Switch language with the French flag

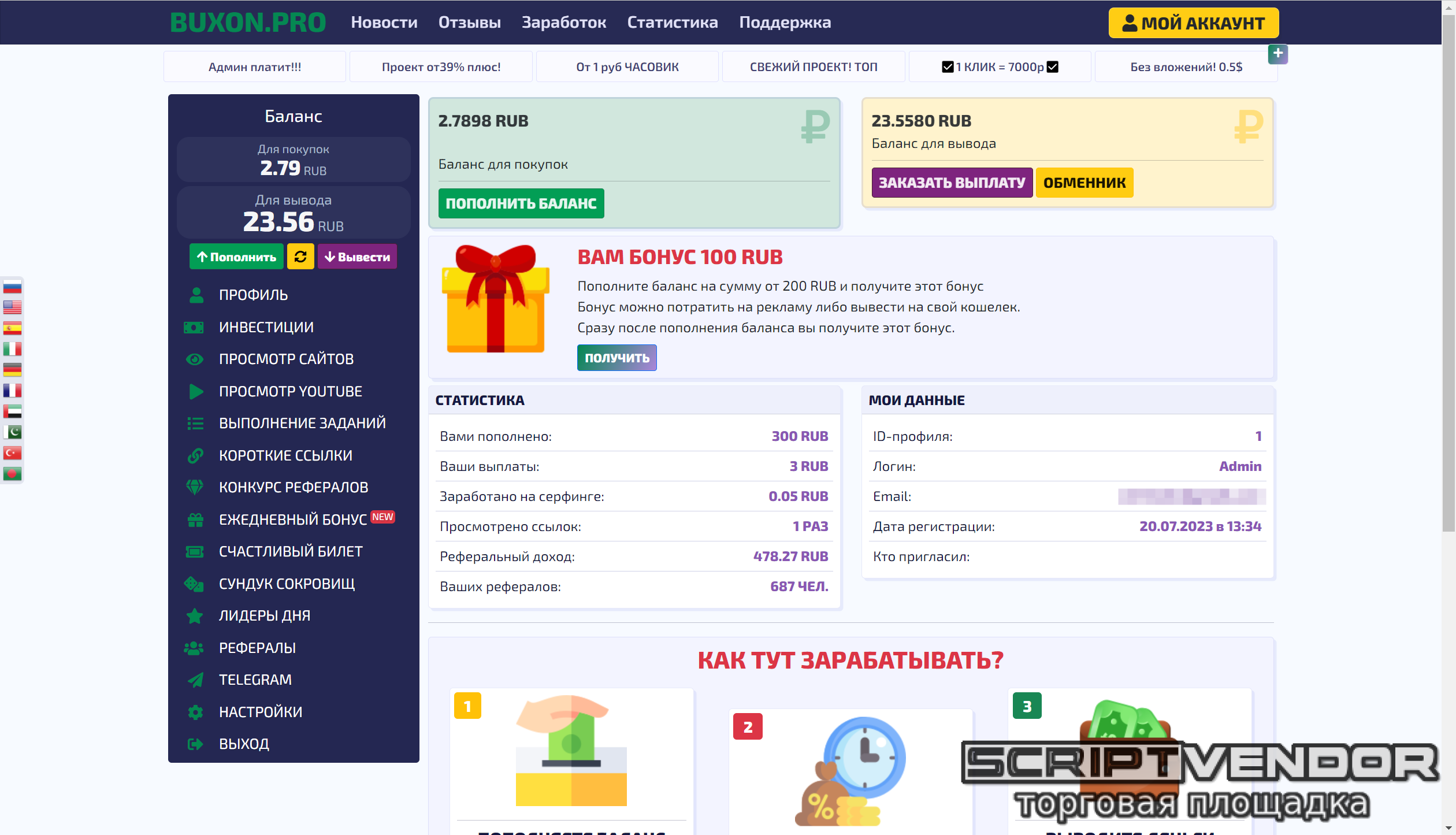[12, 391]
